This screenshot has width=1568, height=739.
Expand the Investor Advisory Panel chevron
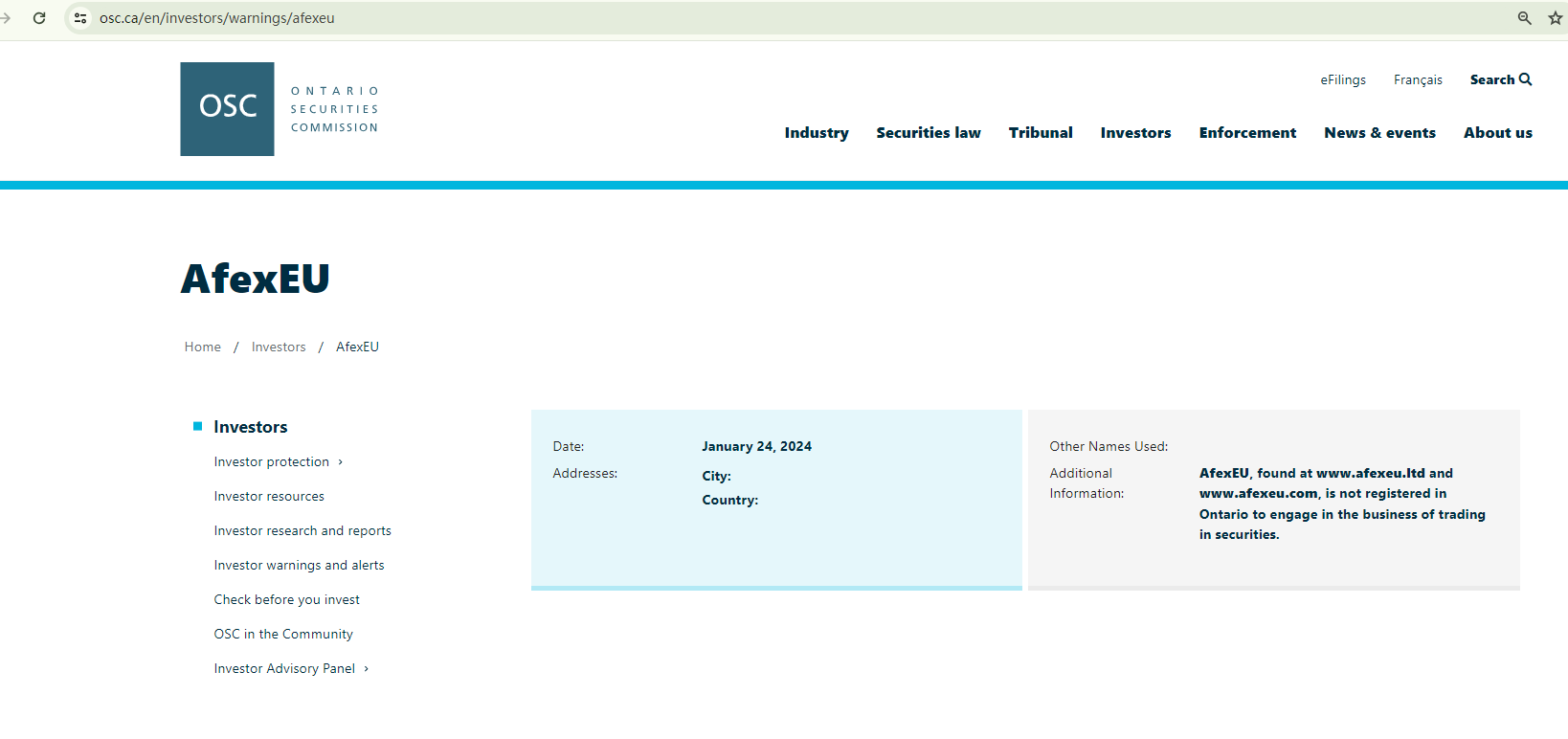pyautogui.click(x=367, y=669)
